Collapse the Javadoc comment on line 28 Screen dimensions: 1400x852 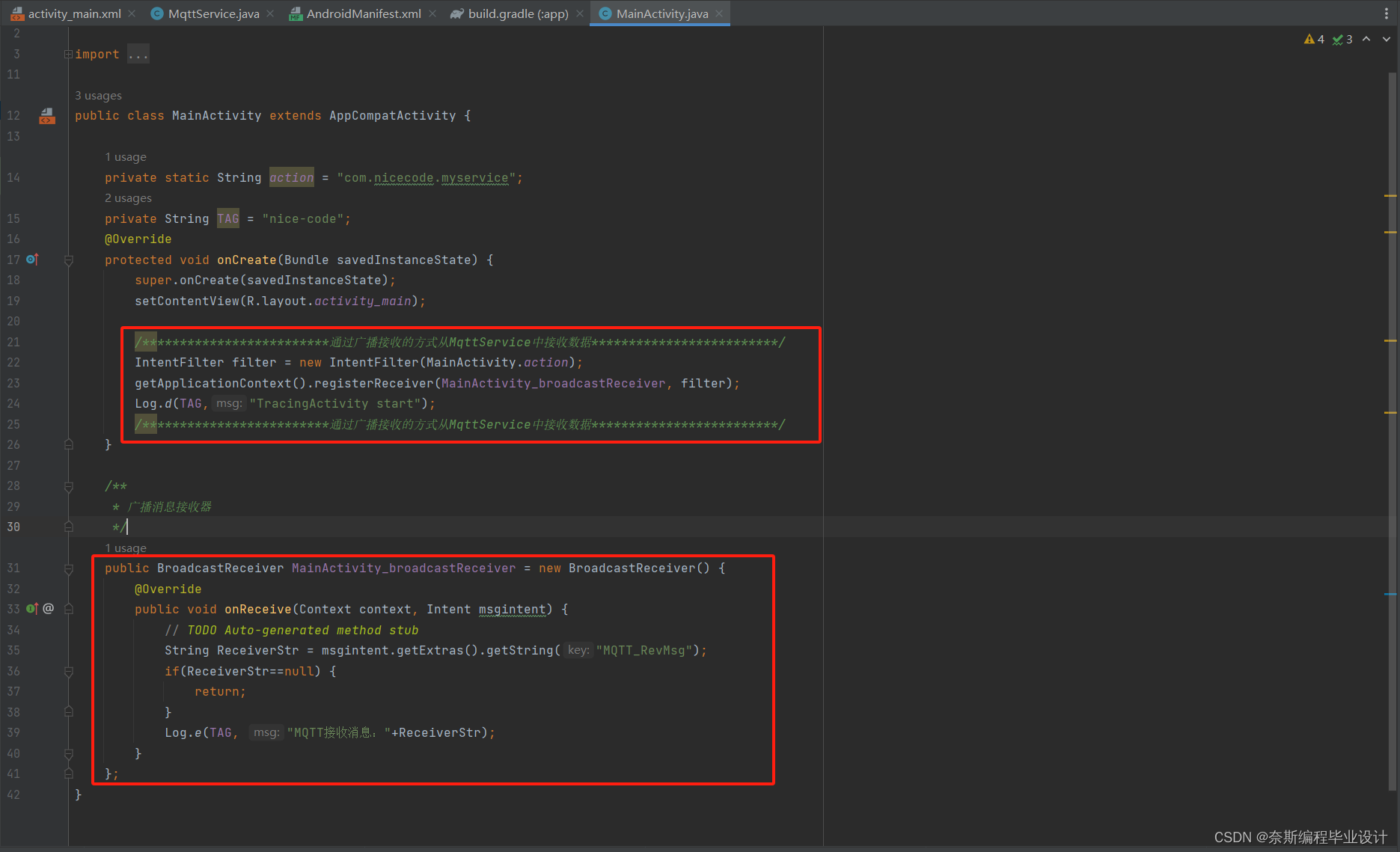point(68,486)
